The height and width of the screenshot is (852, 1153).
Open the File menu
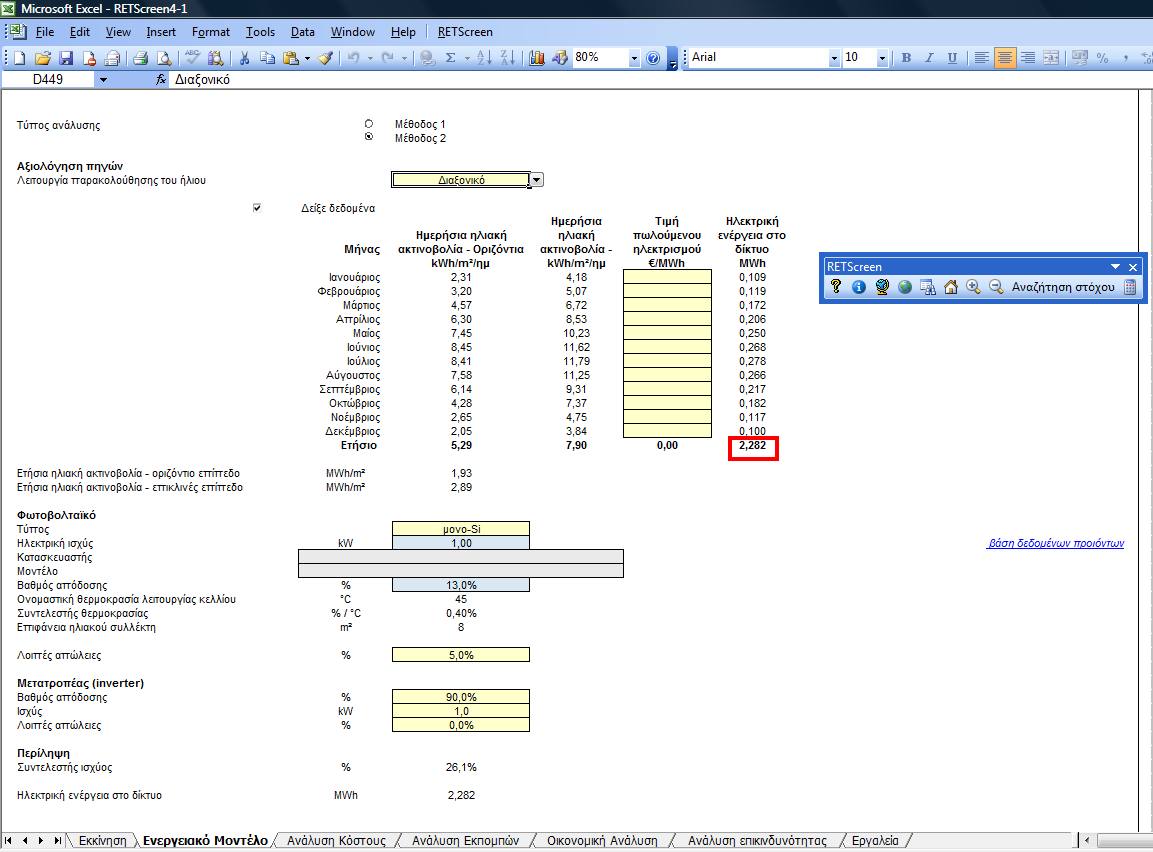[x=45, y=32]
